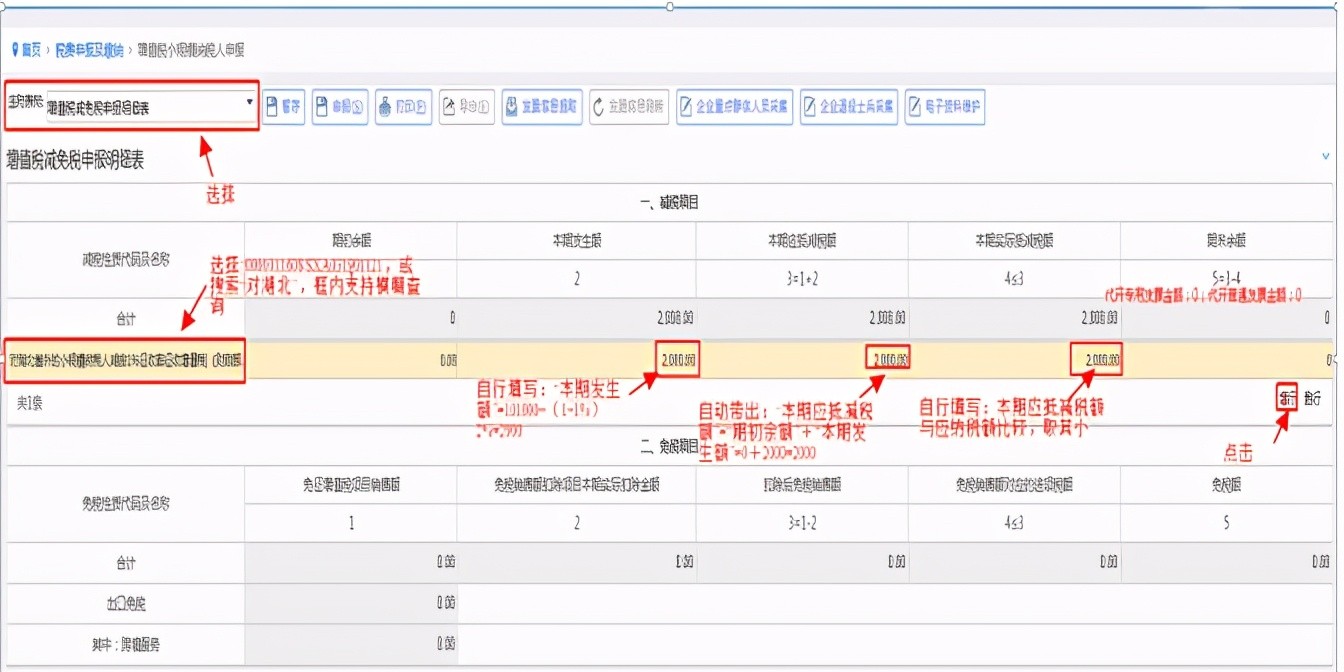The image size is (1344, 672).
Task: Click the 打印 printer icon button
Action: (x=403, y=107)
